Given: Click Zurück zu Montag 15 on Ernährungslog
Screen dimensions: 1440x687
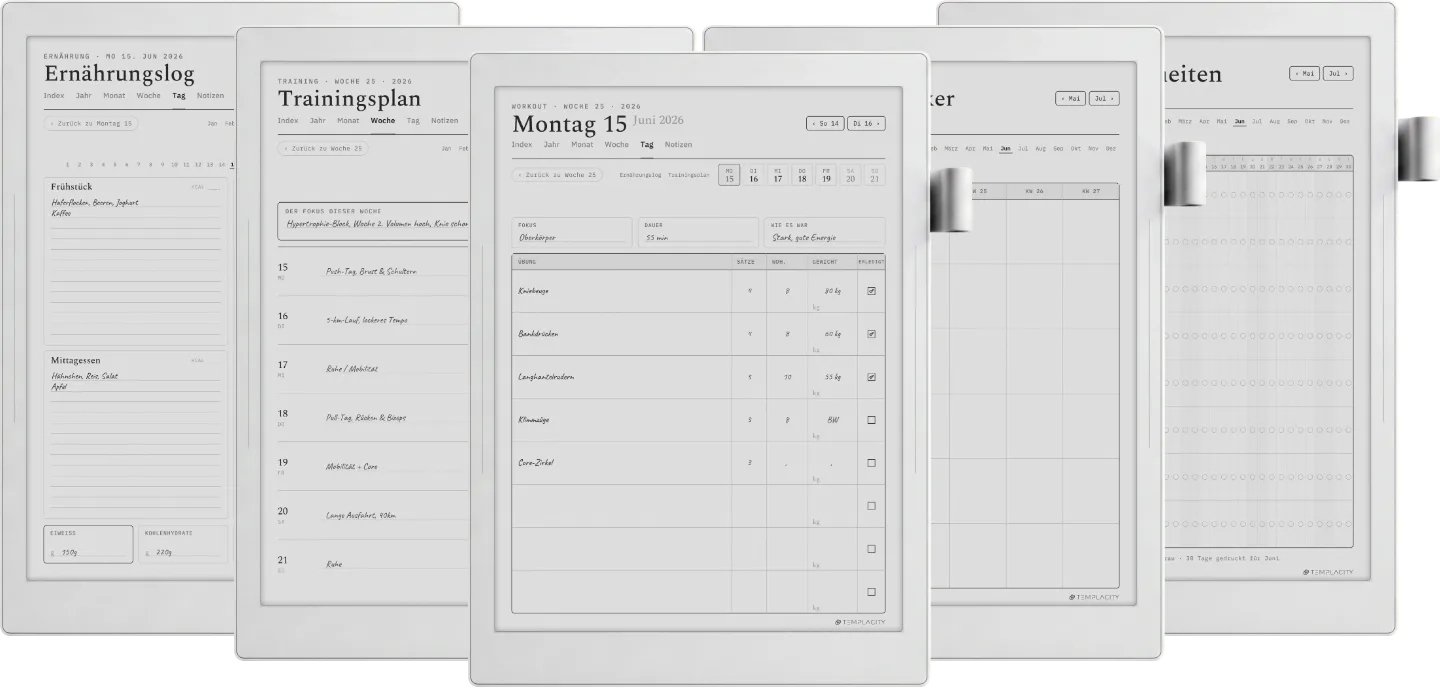Looking at the screenshot, I should [91, 124].
